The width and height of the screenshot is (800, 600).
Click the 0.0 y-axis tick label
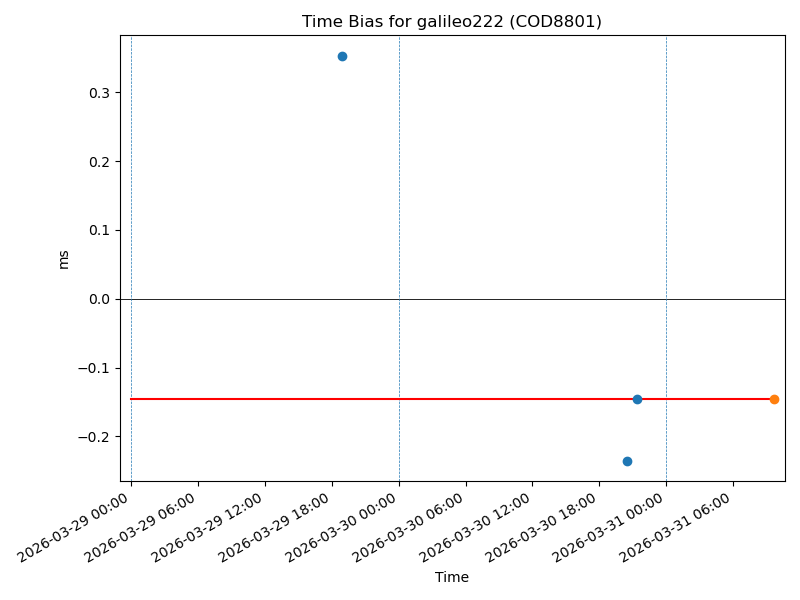point(98,299)
